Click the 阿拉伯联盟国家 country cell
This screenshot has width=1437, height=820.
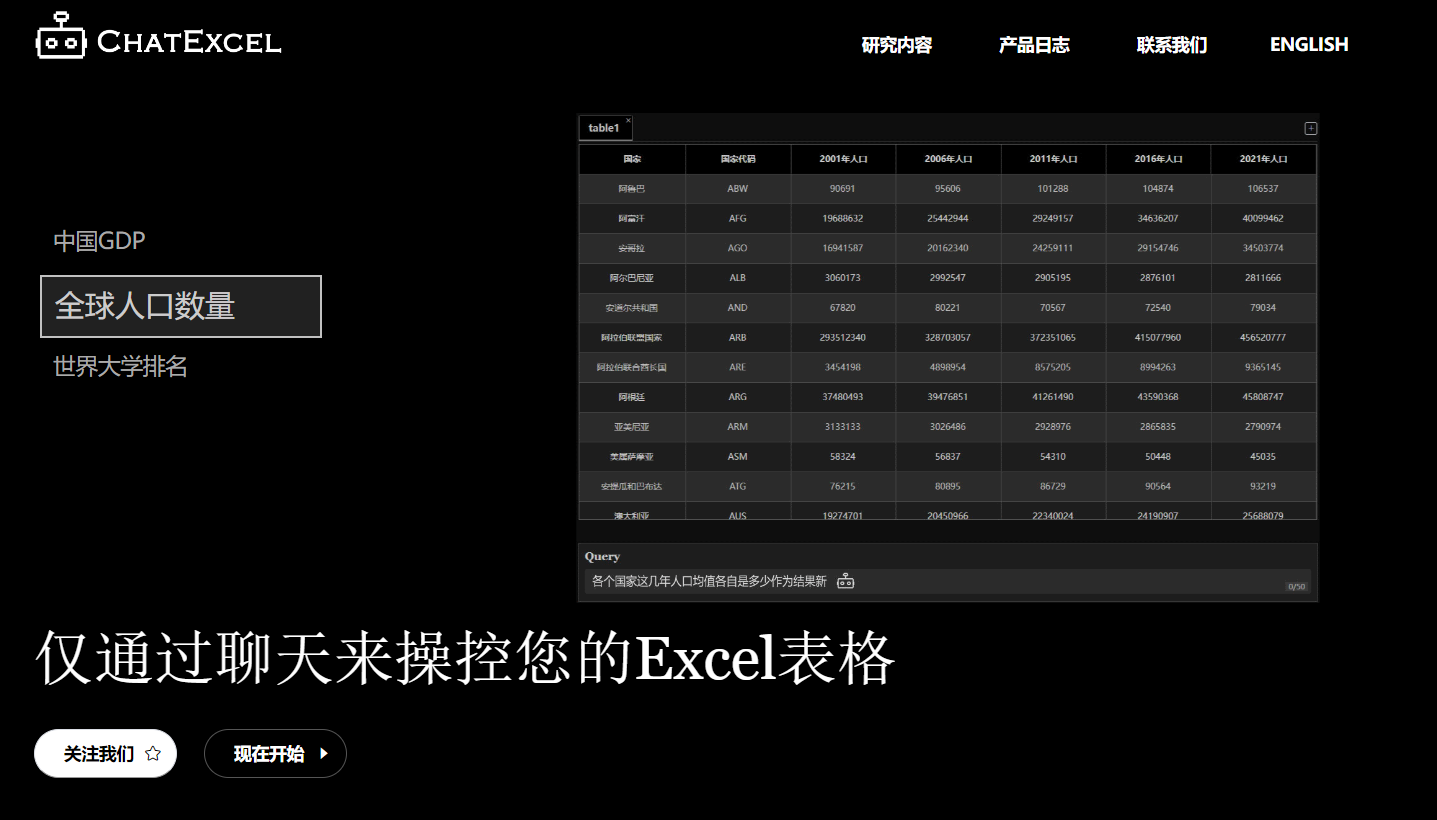pyautogui.click(x=632, y=338)
